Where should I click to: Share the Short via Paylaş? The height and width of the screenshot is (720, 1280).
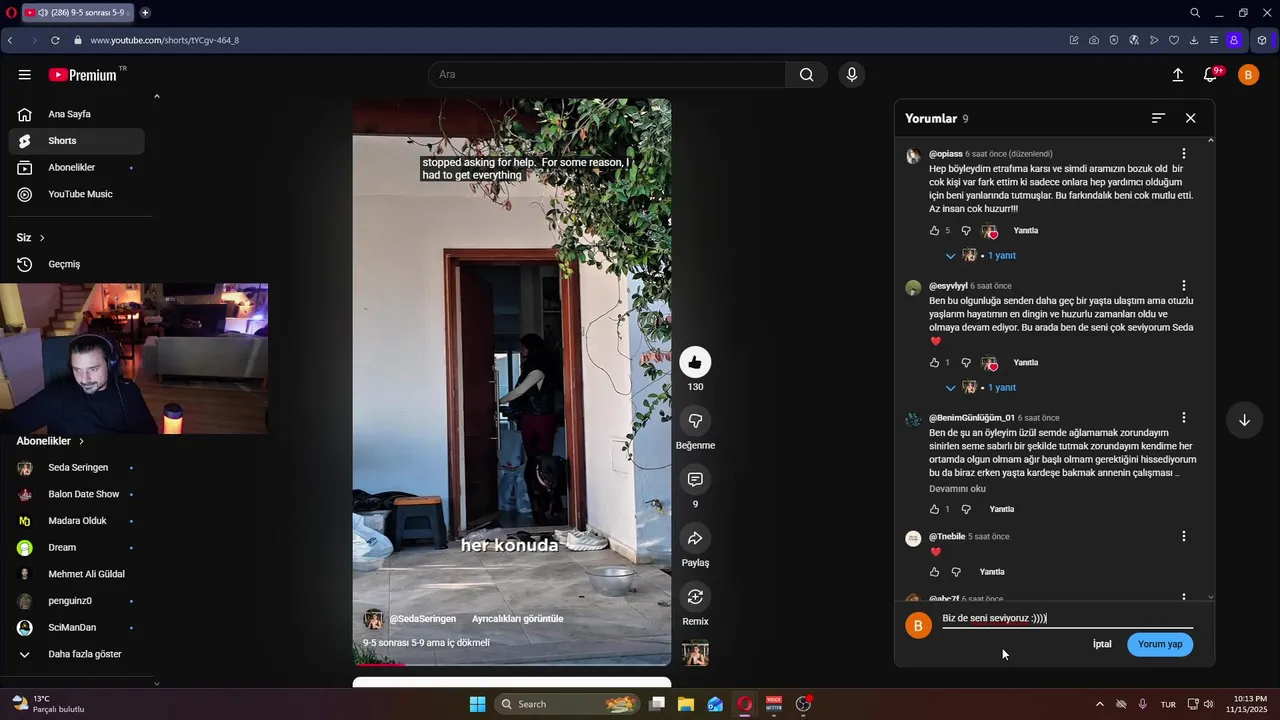695,538
